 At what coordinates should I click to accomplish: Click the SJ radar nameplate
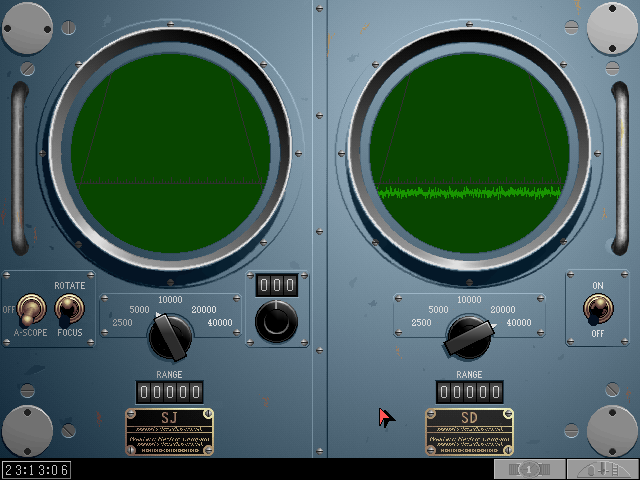point(169,432)
